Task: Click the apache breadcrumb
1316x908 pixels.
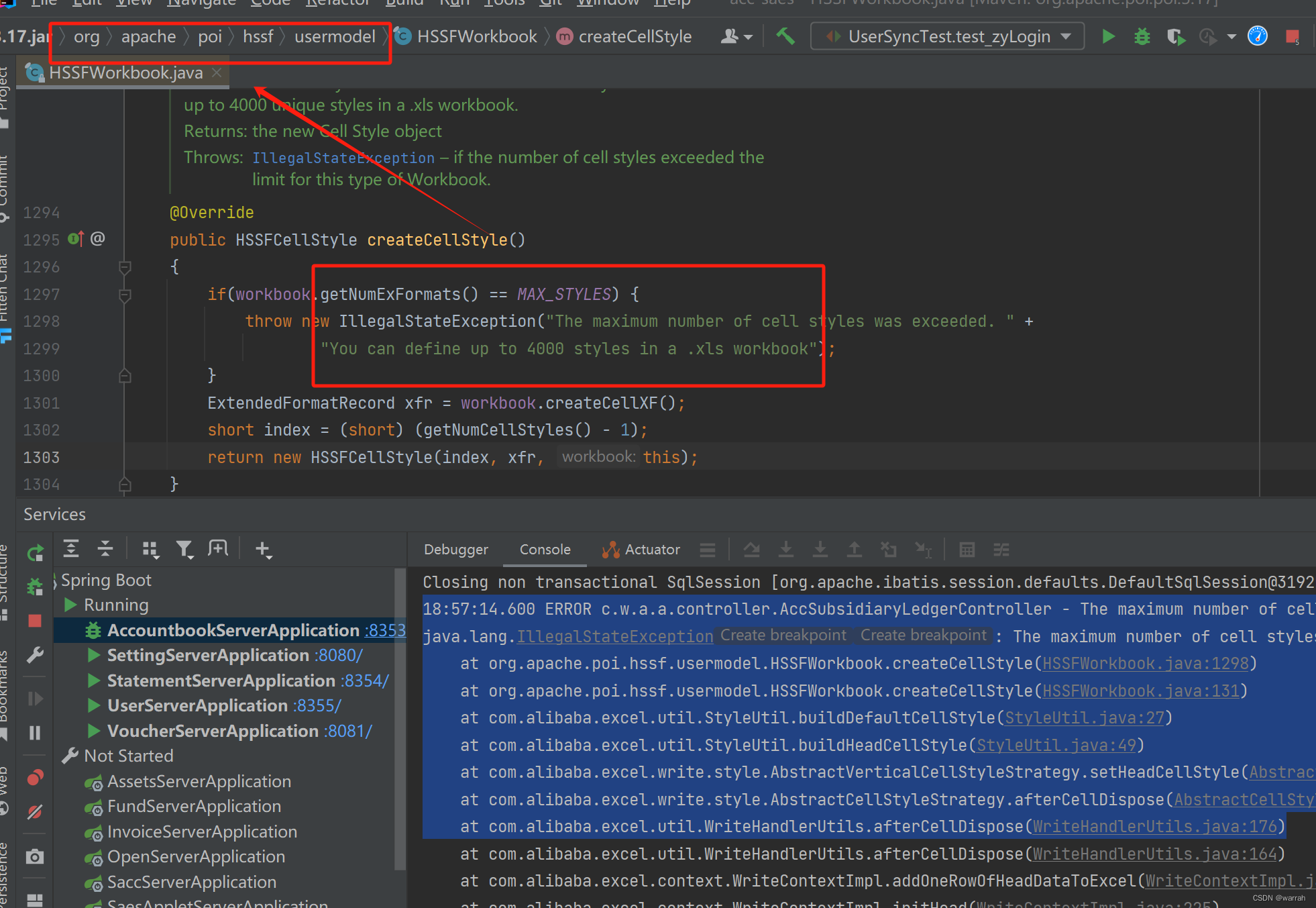Action: [x=148, y=36]
